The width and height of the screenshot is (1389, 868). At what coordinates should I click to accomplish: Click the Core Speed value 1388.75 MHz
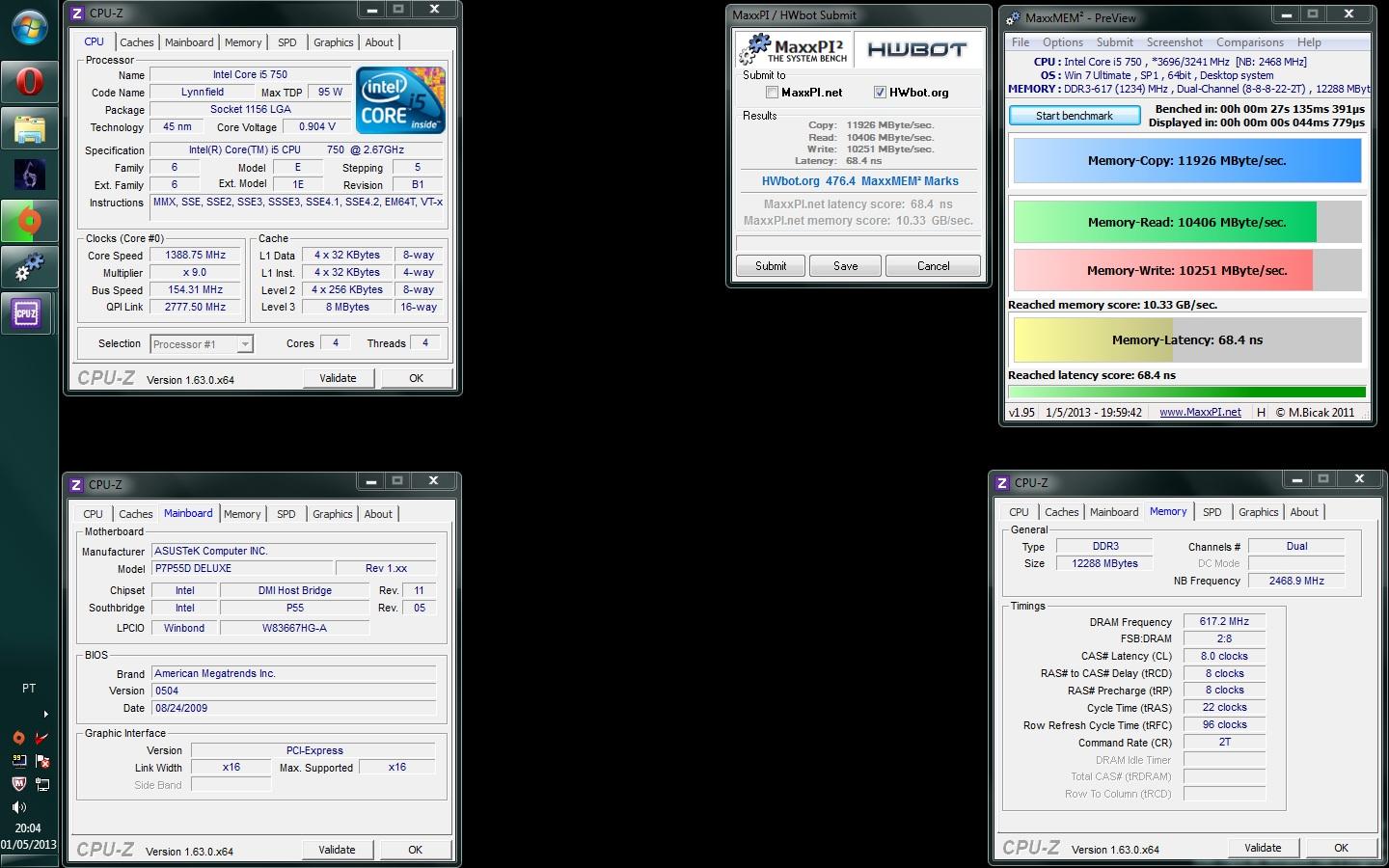pyautogui.click(x=196, y=256)
